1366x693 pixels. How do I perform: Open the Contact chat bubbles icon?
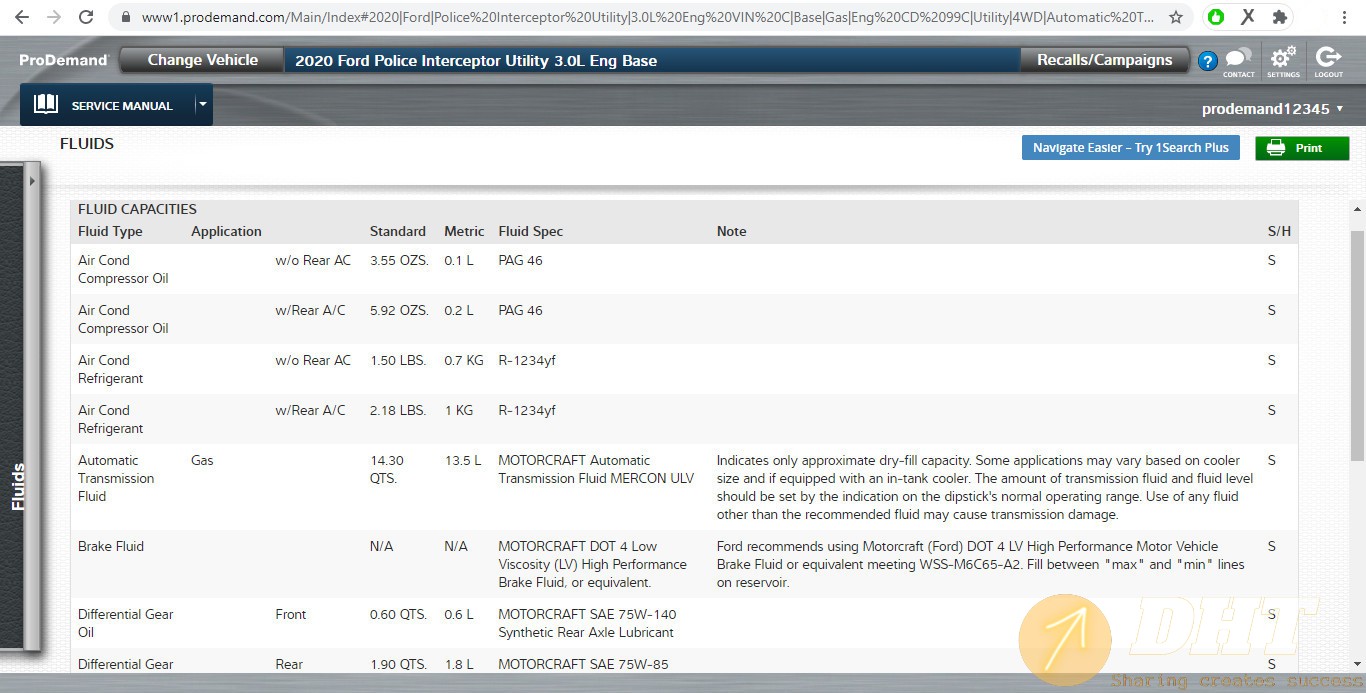[1238, 60]
